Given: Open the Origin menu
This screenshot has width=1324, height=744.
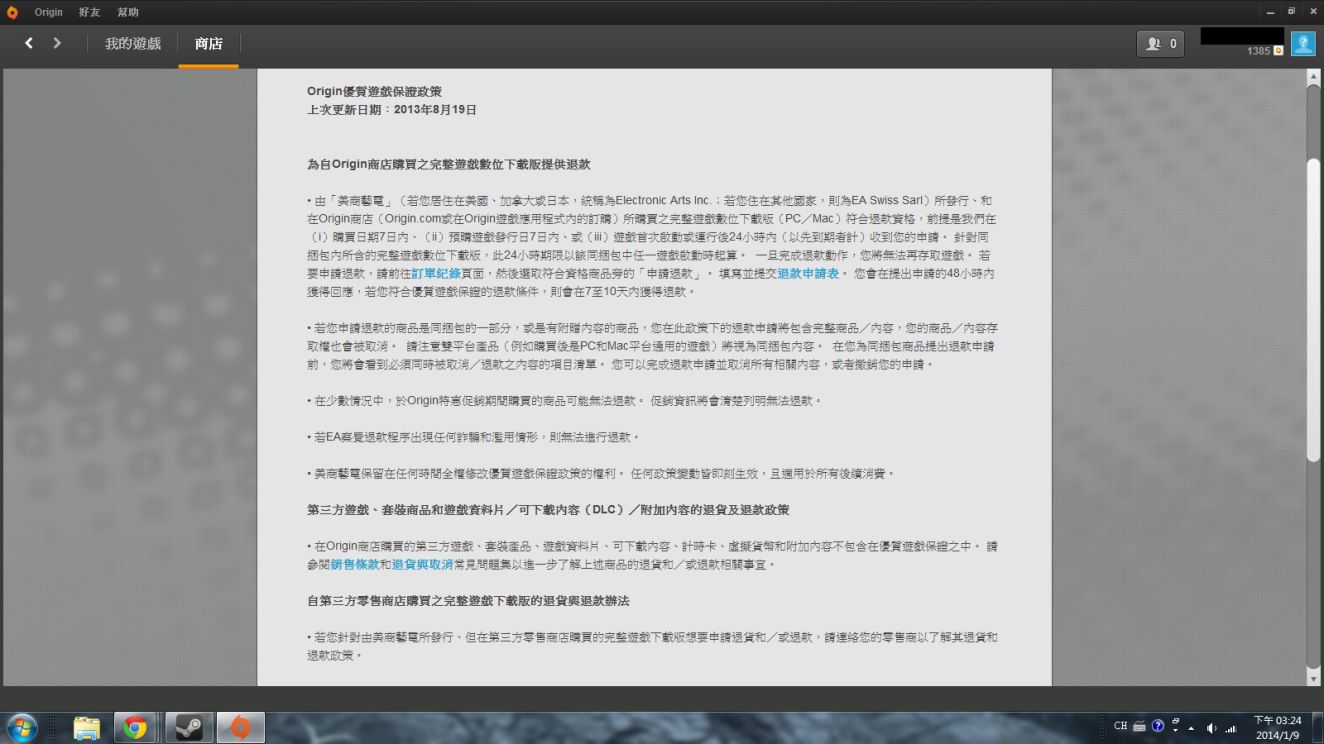Looking at the screenshot, I should [48, 12].
